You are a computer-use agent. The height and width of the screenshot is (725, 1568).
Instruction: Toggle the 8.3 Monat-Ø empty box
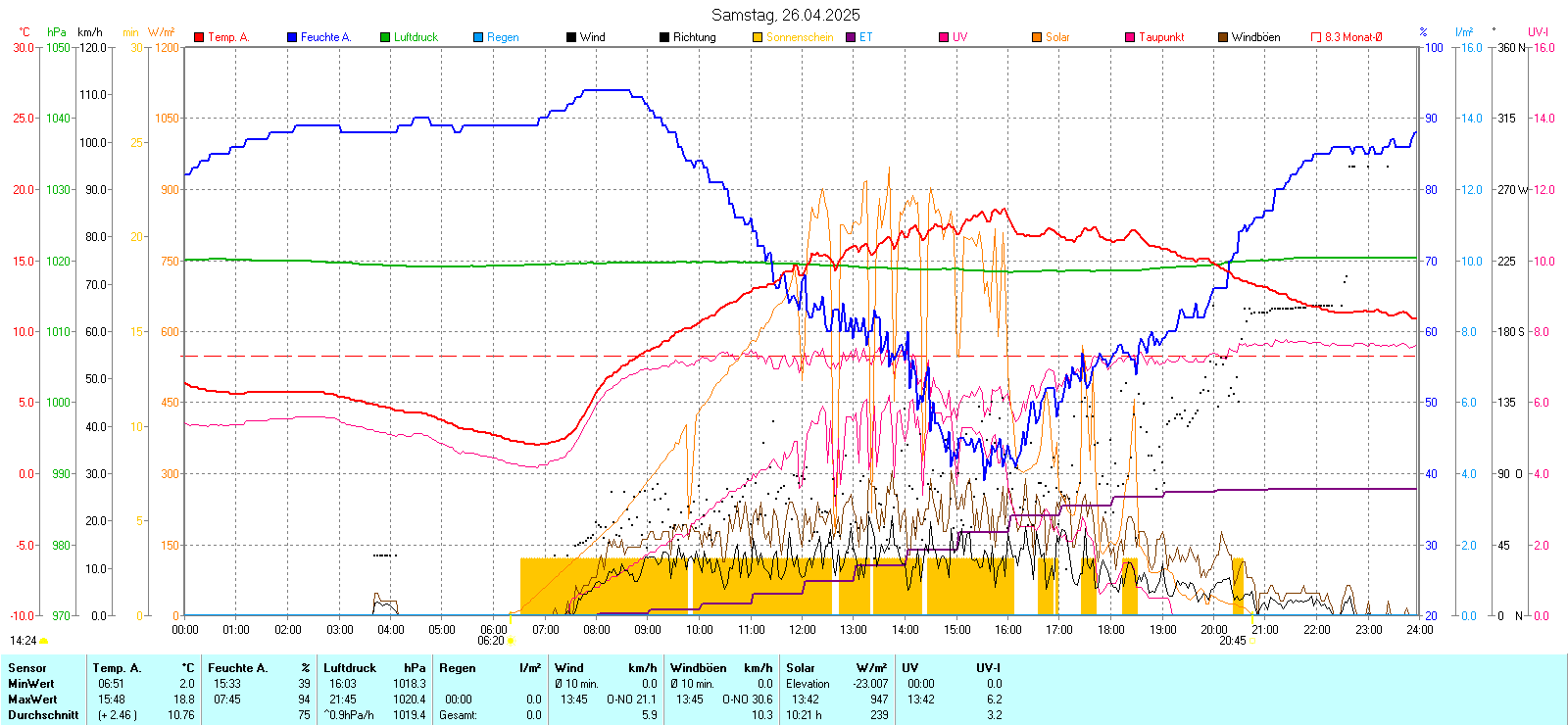click(1316, 37)
